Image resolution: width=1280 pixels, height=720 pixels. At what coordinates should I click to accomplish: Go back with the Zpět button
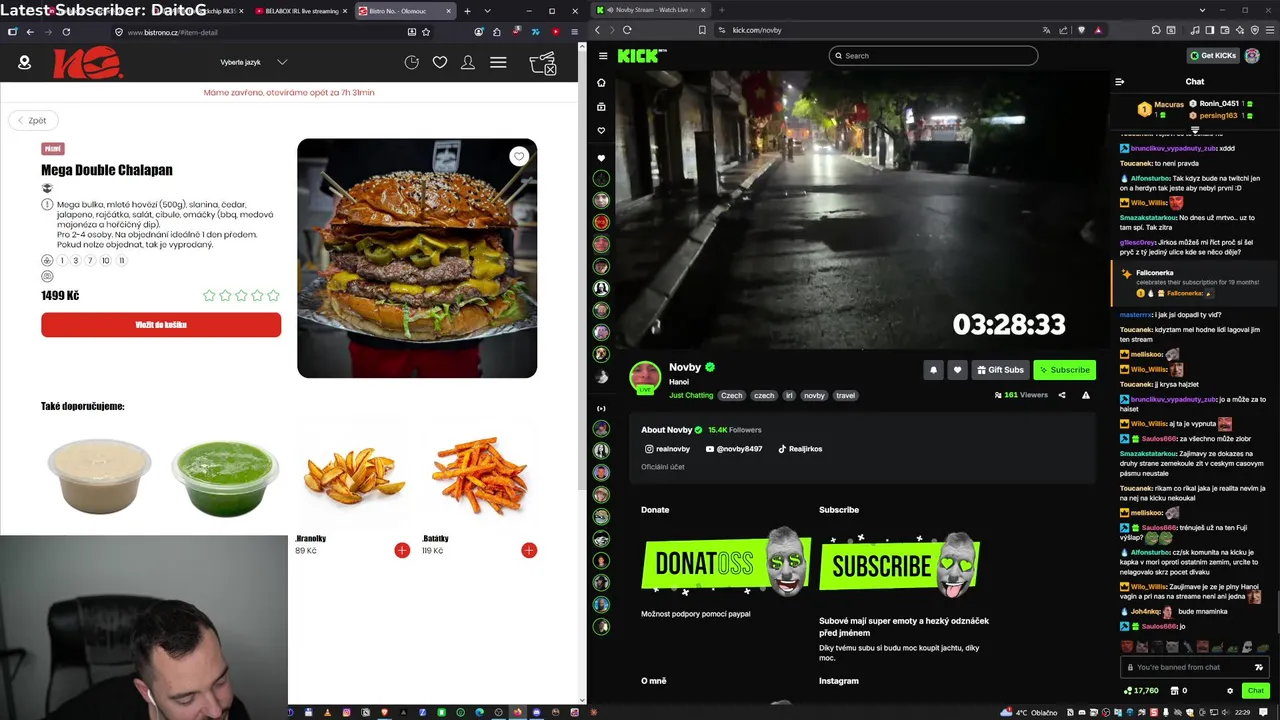coord(32,120)
